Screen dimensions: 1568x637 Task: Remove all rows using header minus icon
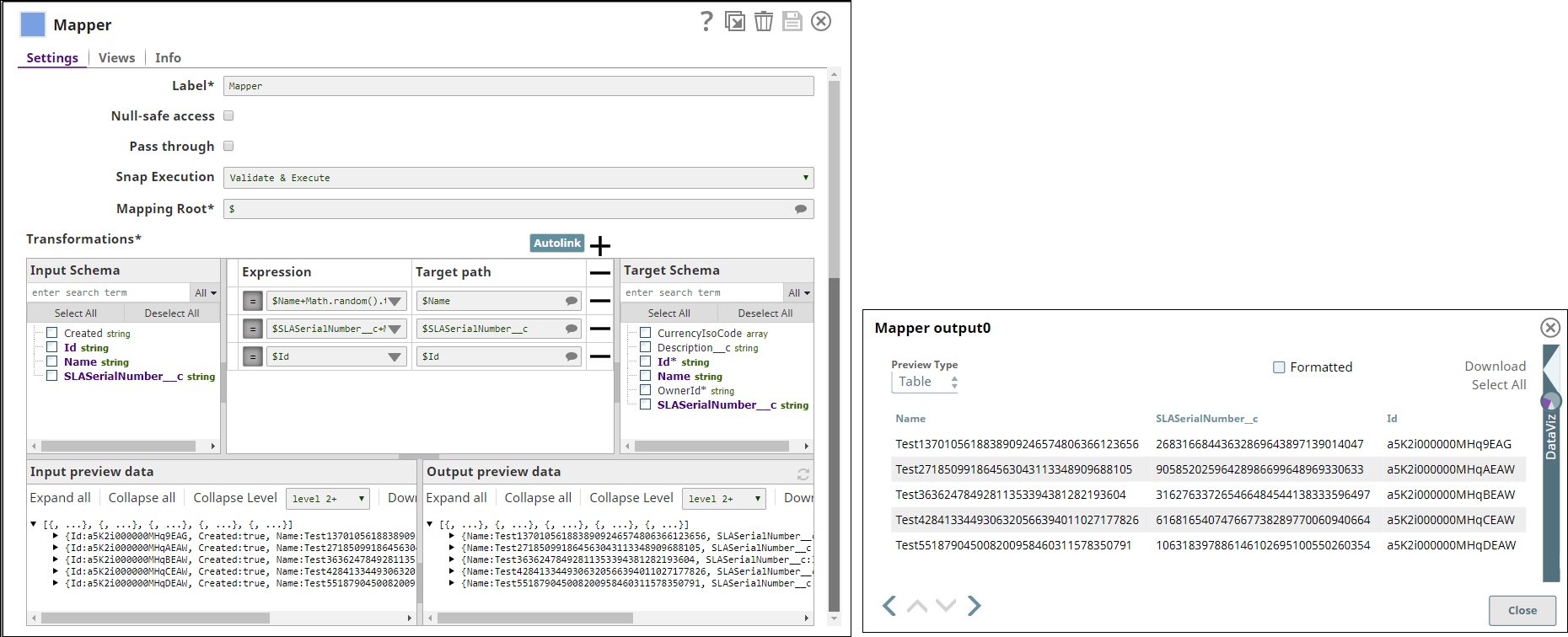[600, 273]
